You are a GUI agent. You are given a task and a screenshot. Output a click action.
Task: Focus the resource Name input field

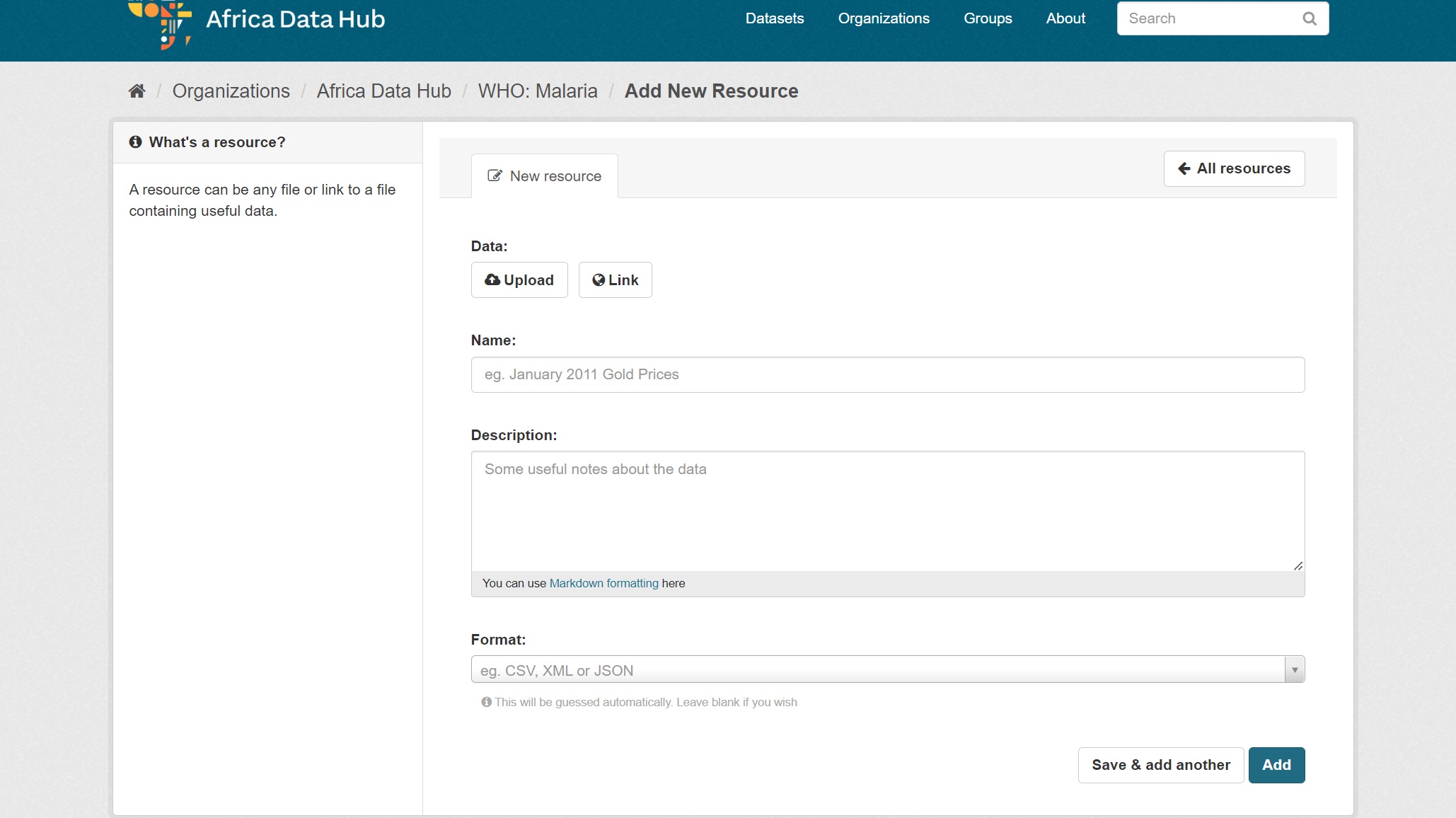click(887, 374)
